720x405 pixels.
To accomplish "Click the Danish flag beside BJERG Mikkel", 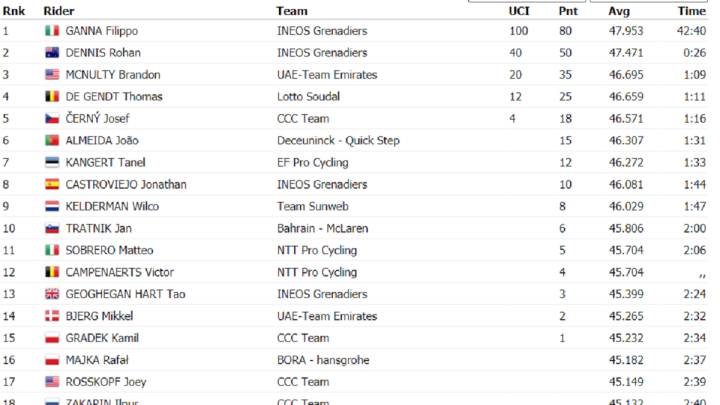I will tap(52, 316).
